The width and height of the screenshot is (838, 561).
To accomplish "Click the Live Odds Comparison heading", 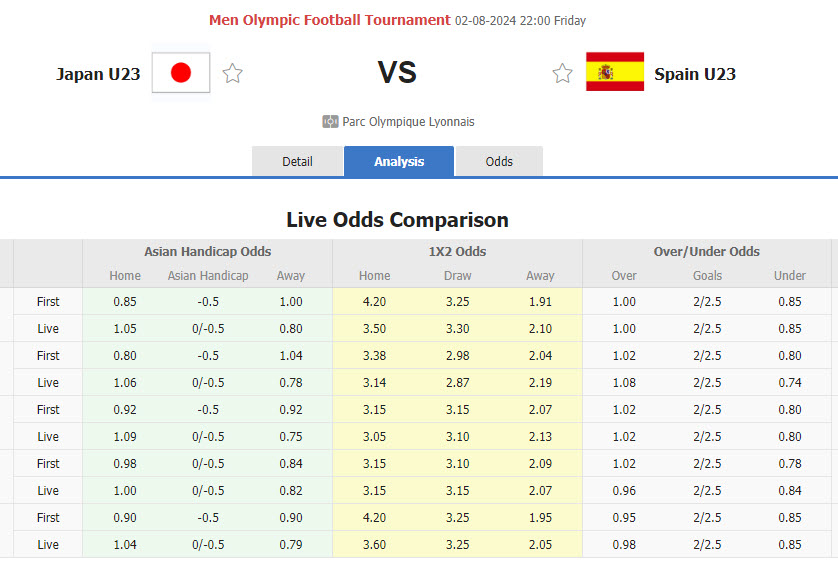I will [397, 220].
